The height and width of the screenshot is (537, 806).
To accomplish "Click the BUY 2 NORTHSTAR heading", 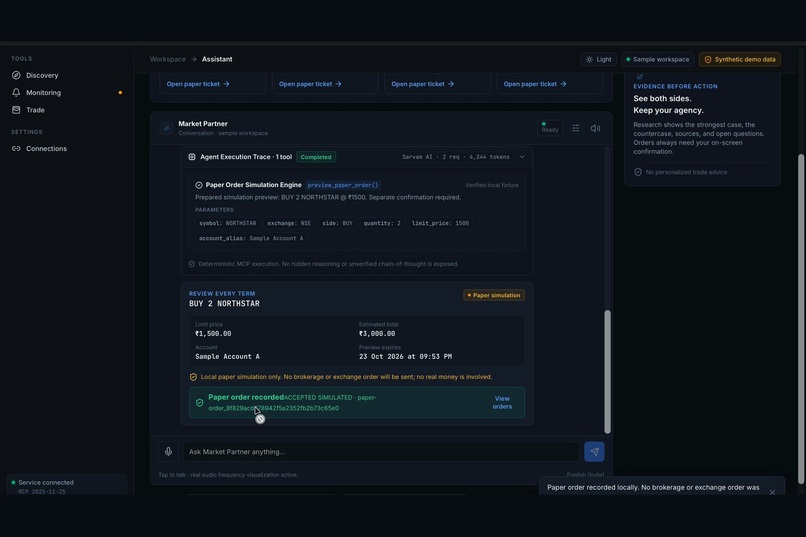I will (x=224, y=304).
